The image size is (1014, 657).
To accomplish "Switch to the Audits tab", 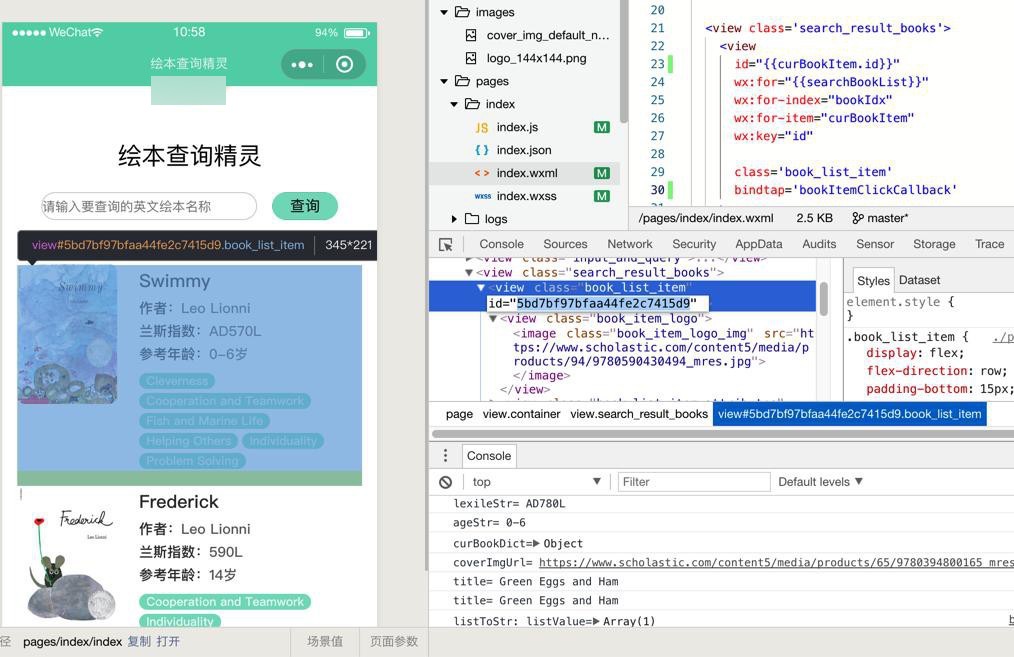I will 819,244.
